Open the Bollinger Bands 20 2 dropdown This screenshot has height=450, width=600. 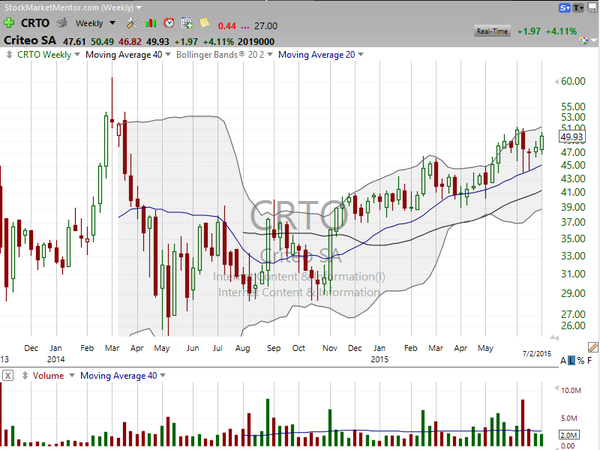click(x=270, y=55)
